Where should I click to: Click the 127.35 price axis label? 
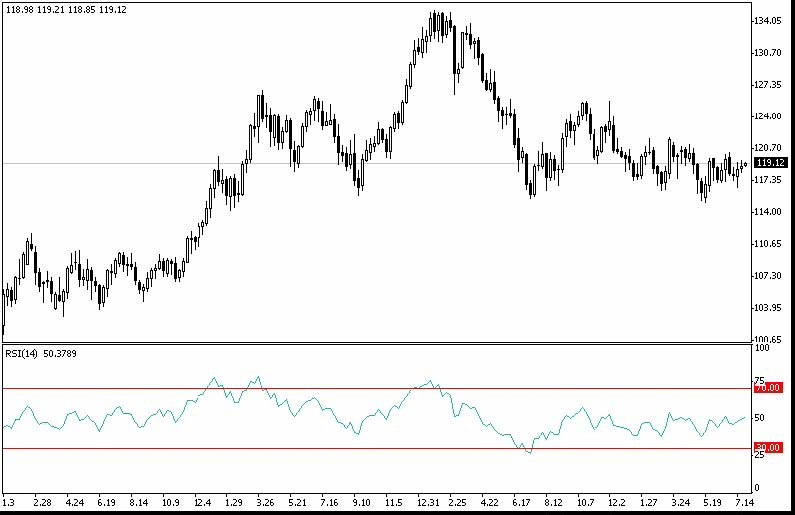point(769,84)
